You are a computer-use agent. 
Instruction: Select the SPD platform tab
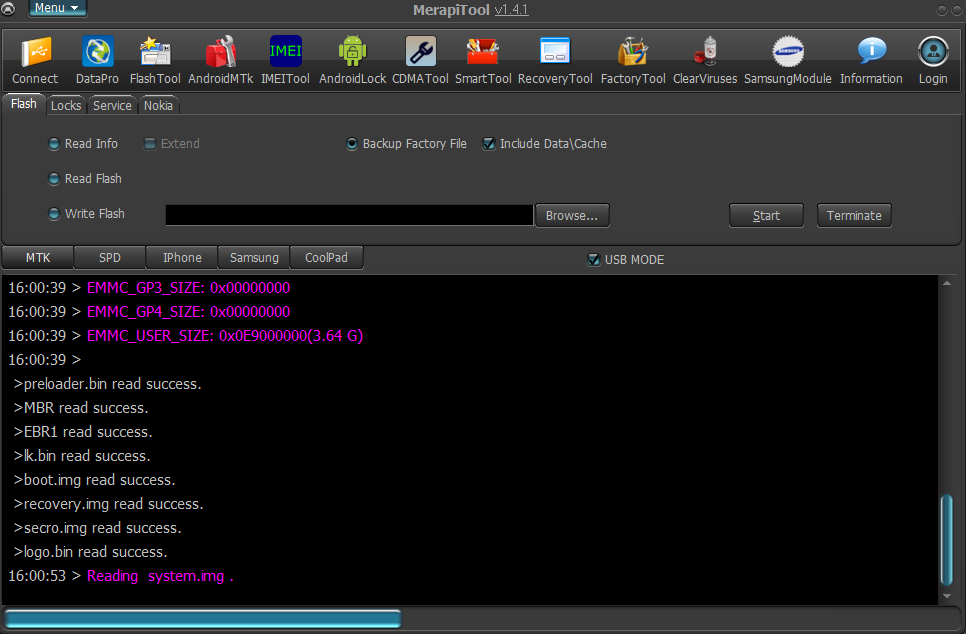[110, 258]
